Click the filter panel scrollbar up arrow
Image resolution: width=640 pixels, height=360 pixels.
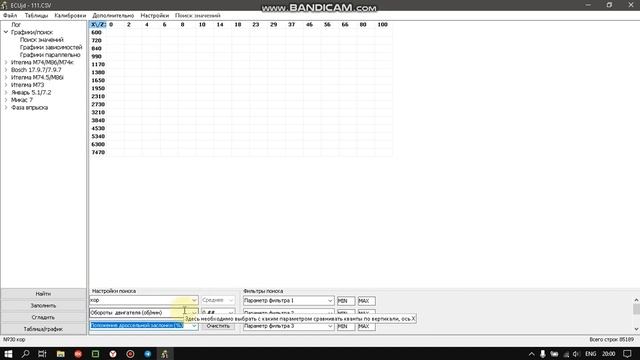(x=636, y=300)
